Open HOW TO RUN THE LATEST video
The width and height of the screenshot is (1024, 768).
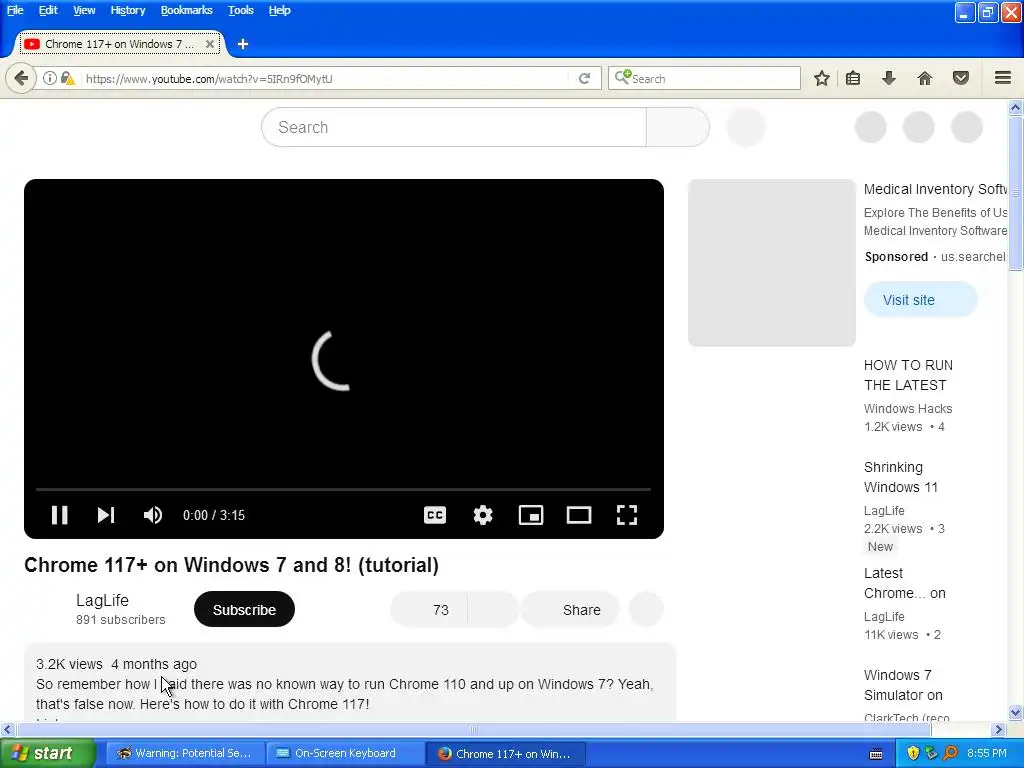(x=908, y=375)
